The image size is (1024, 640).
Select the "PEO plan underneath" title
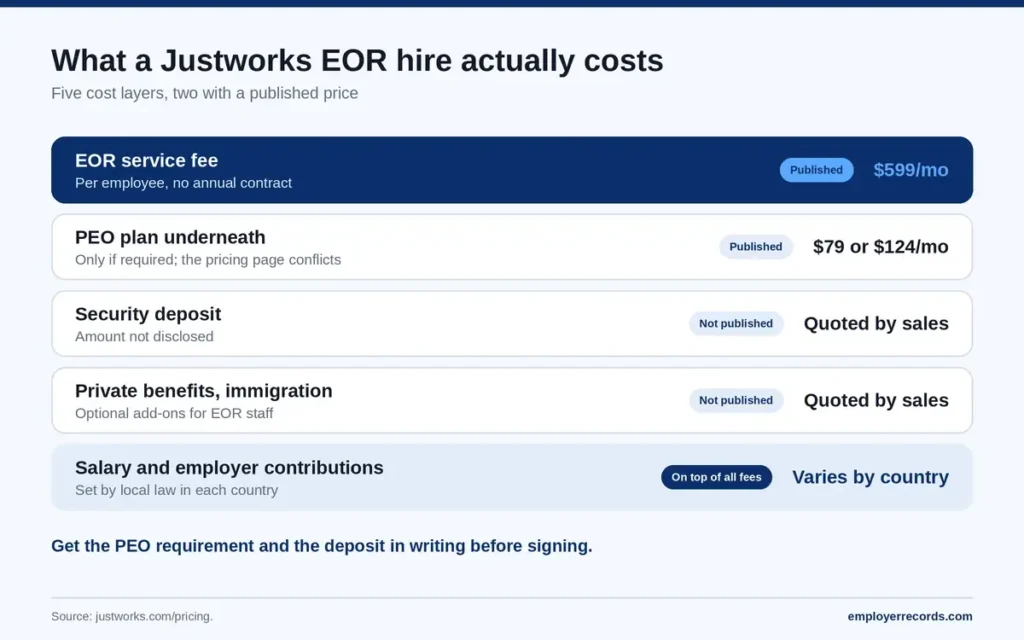tap(170, 237)
